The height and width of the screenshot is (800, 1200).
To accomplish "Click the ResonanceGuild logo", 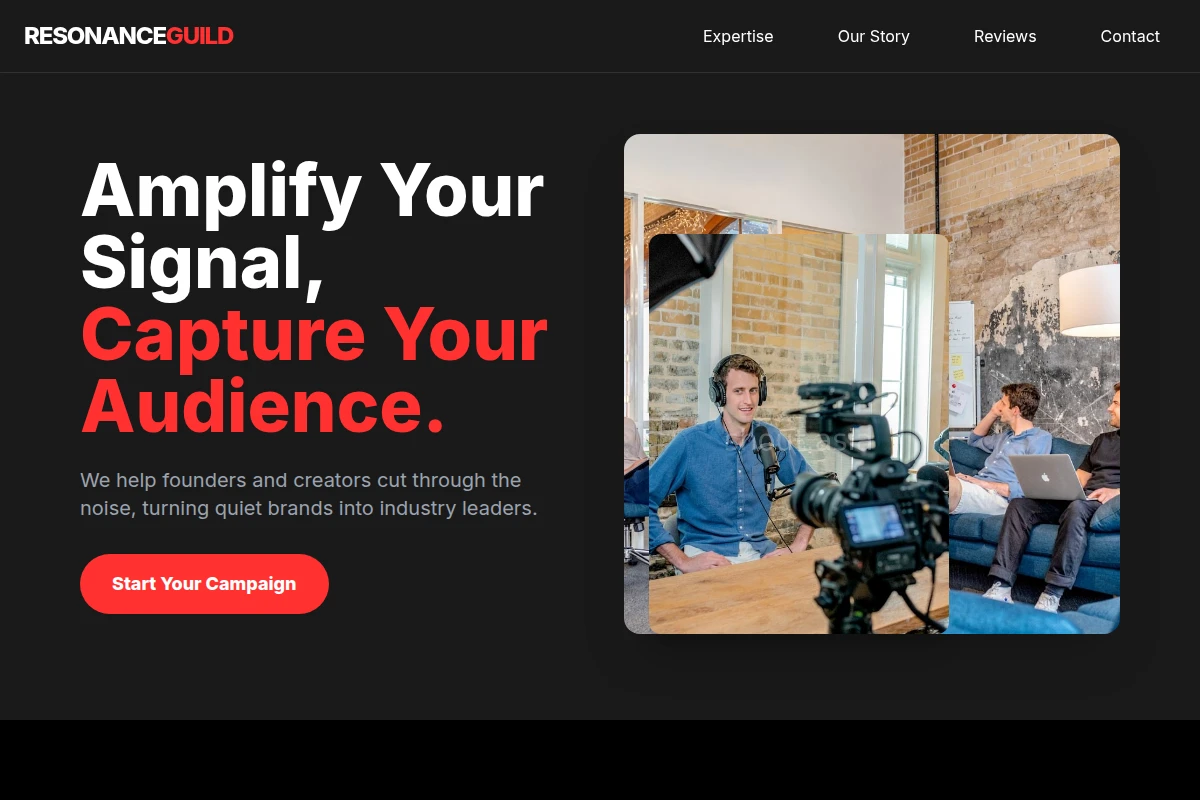I will tap(129, 36).
